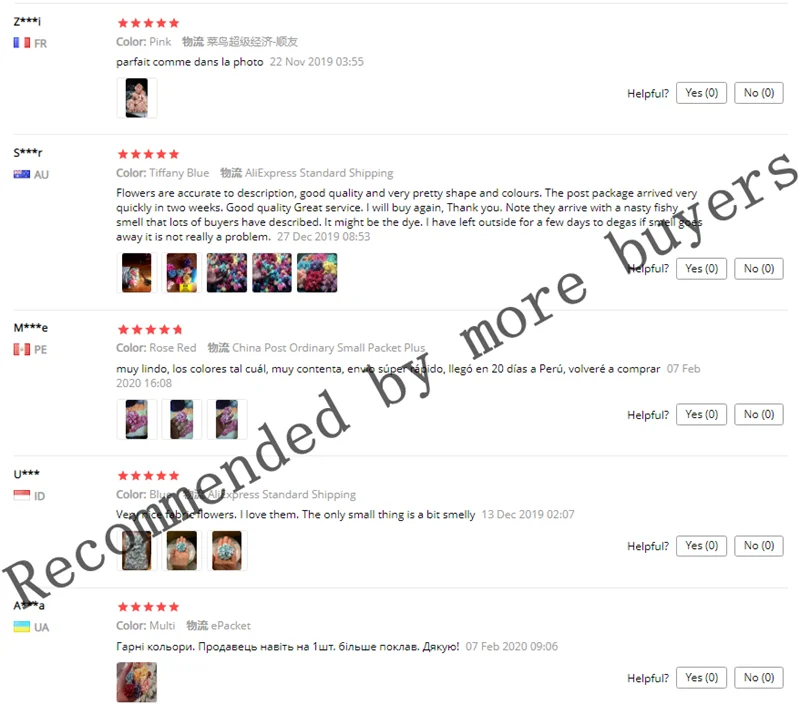Viewport: 800px width, 715px height.
Task: Open first photo in S***r's review
Action: (x=137, y=273)
